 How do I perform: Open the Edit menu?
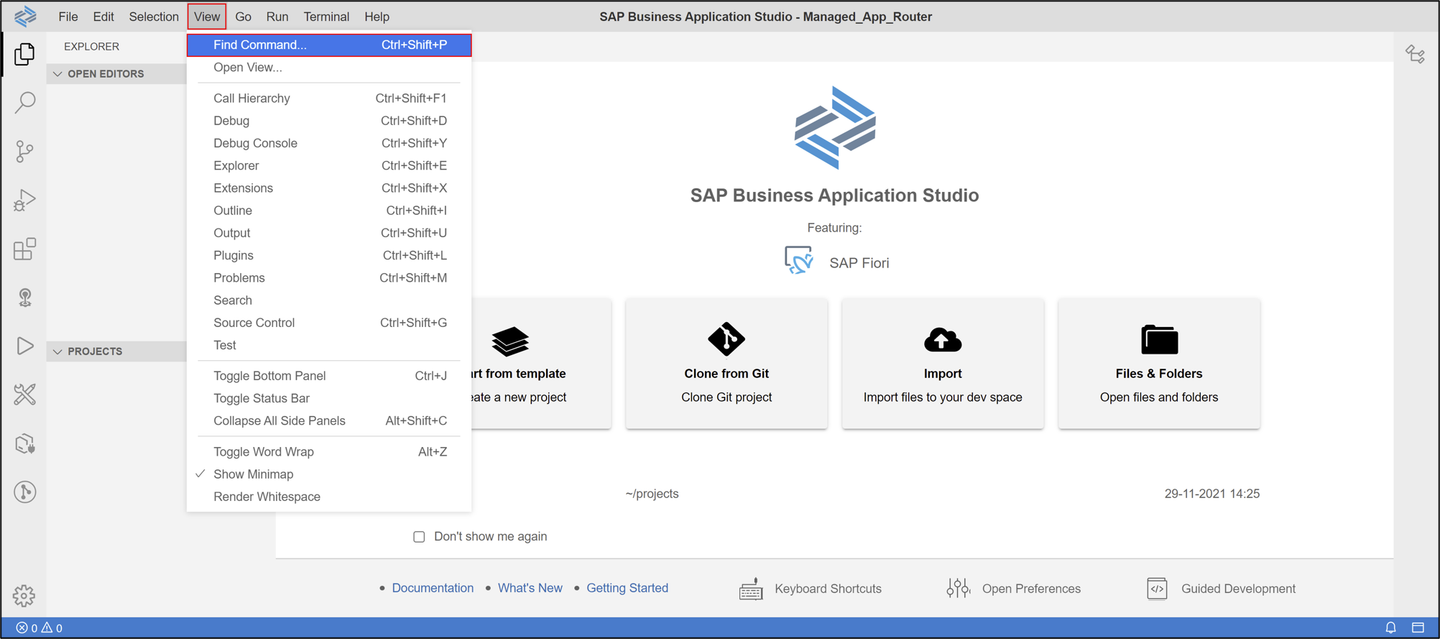[x=103, y=16]
